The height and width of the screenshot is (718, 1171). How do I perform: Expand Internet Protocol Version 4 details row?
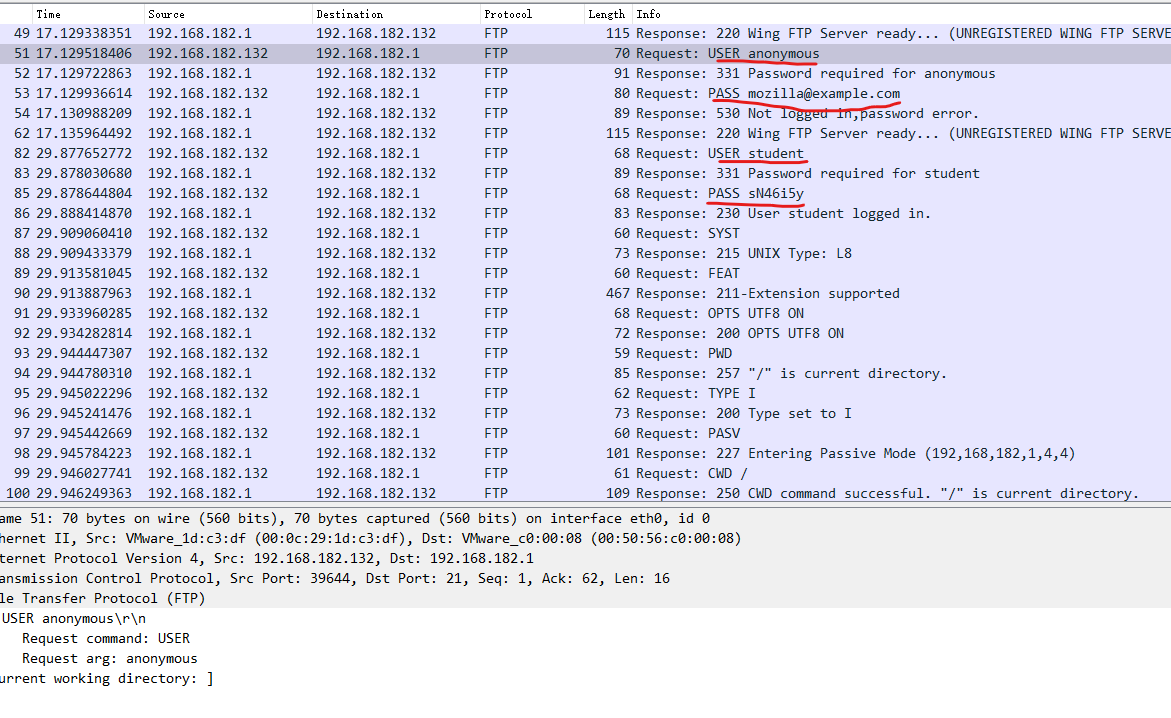pos(586,559)
